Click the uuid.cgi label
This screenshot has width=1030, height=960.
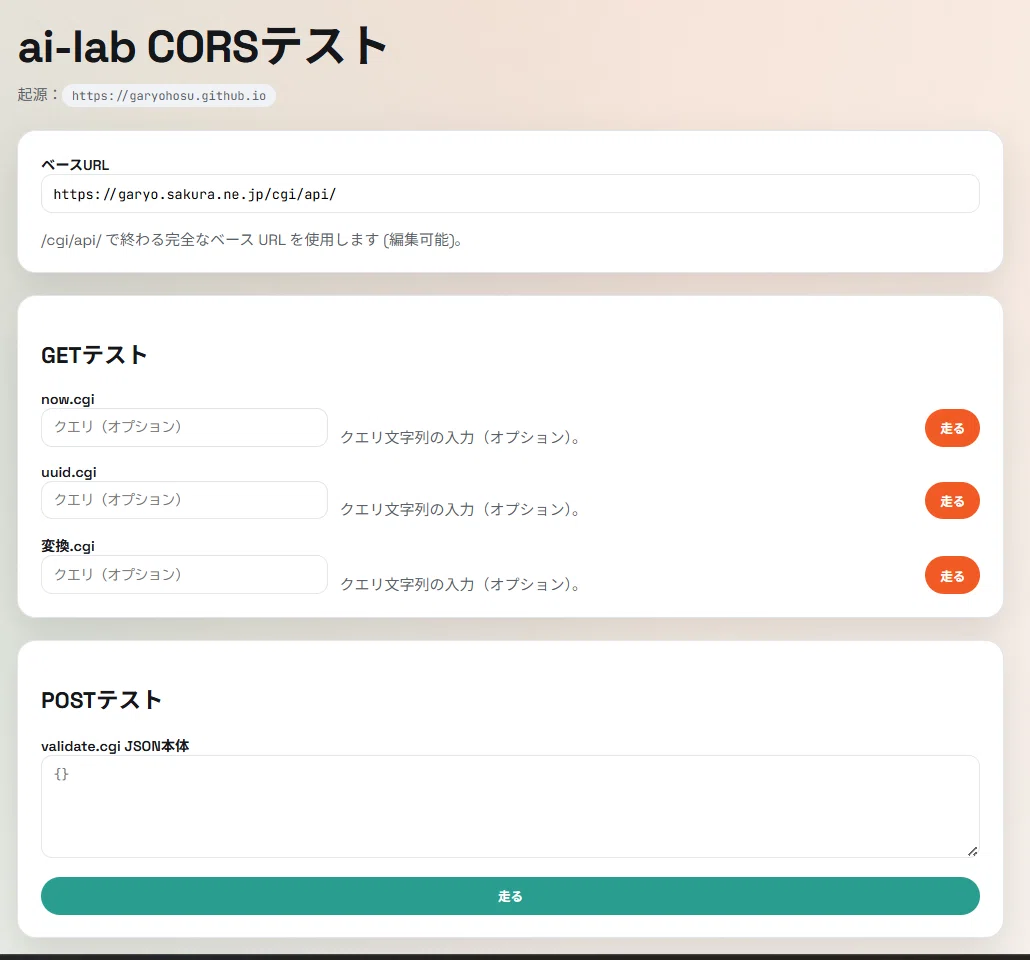(x=69, y=472)
